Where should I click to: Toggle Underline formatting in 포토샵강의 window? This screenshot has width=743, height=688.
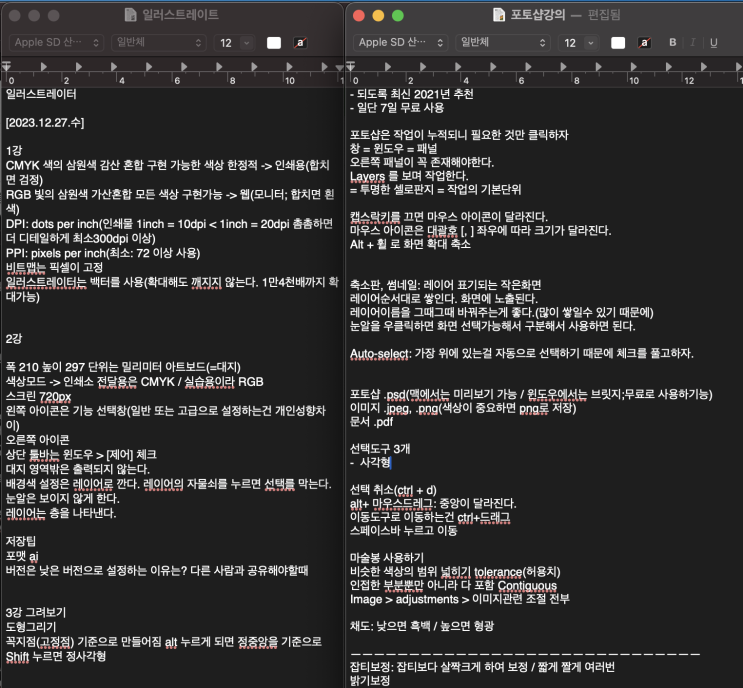click(714, 43)
